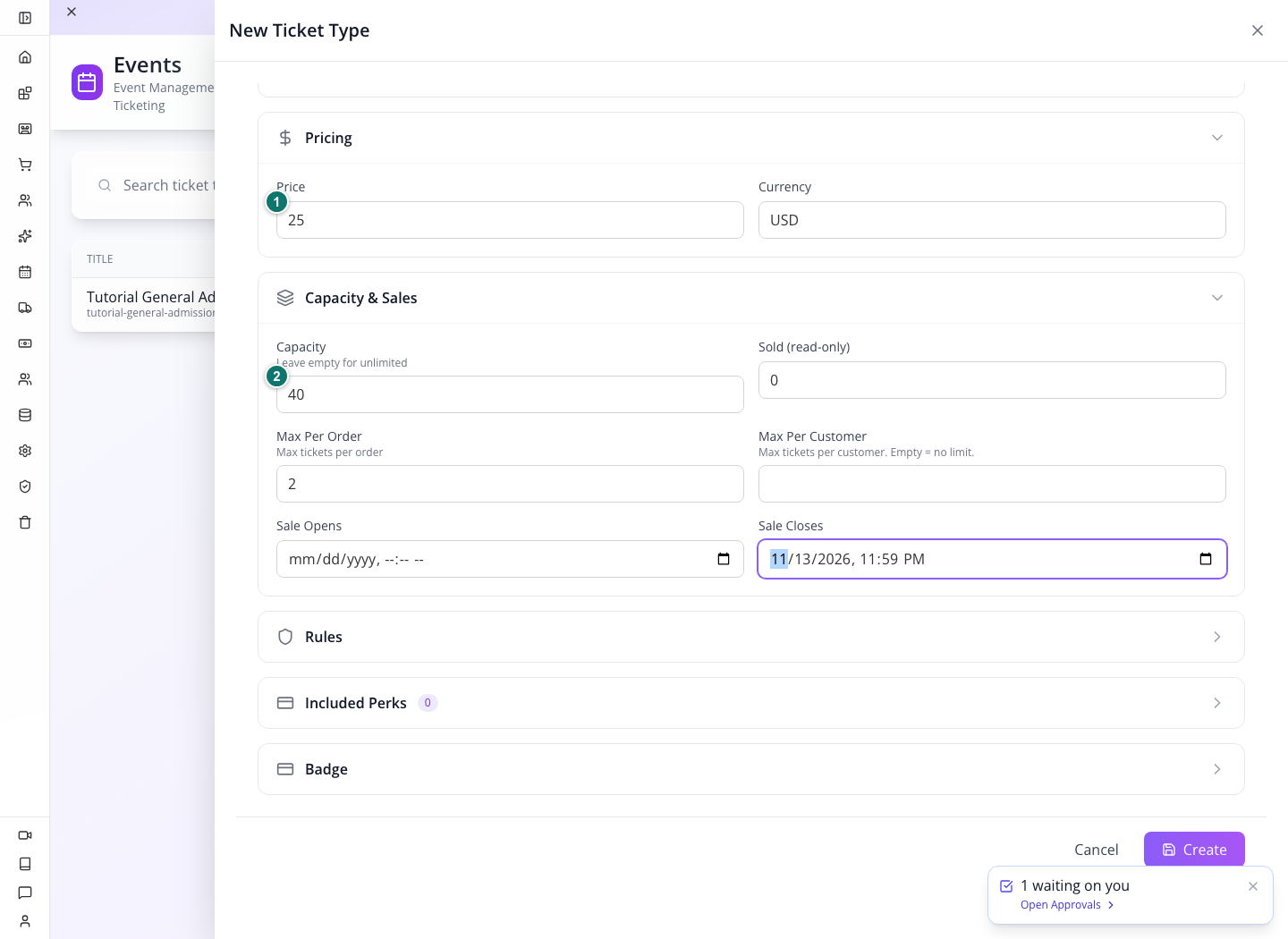Select the Tutorial General Admission row
Screen dimensions: 1288x939
143,304
